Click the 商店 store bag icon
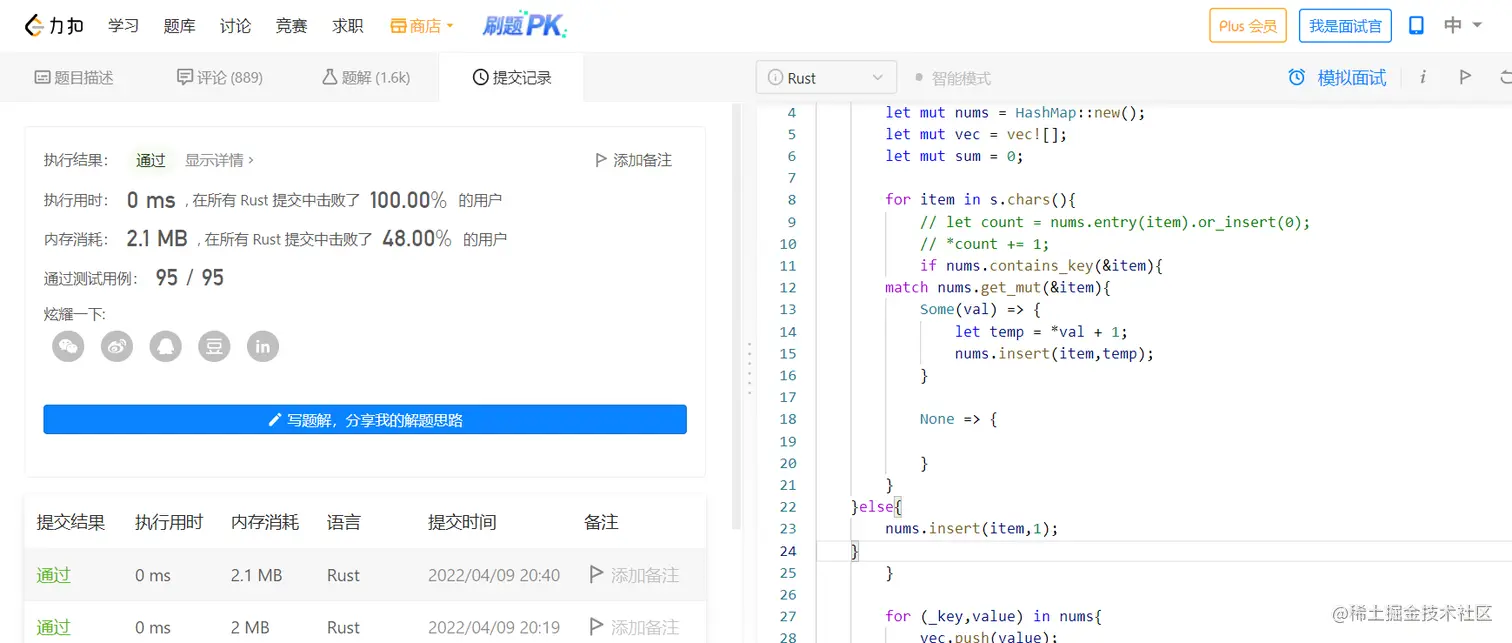 click(x=398, y=26)
